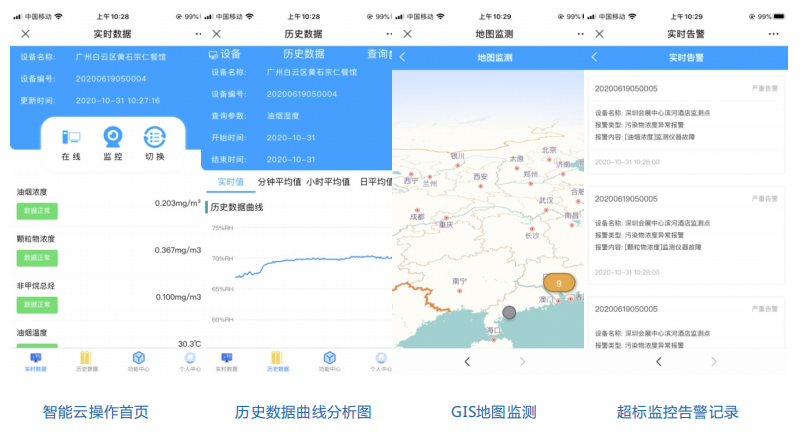Go back using blue-header arrow on 地图监测

pyautogui.click(x=403, y=57)
